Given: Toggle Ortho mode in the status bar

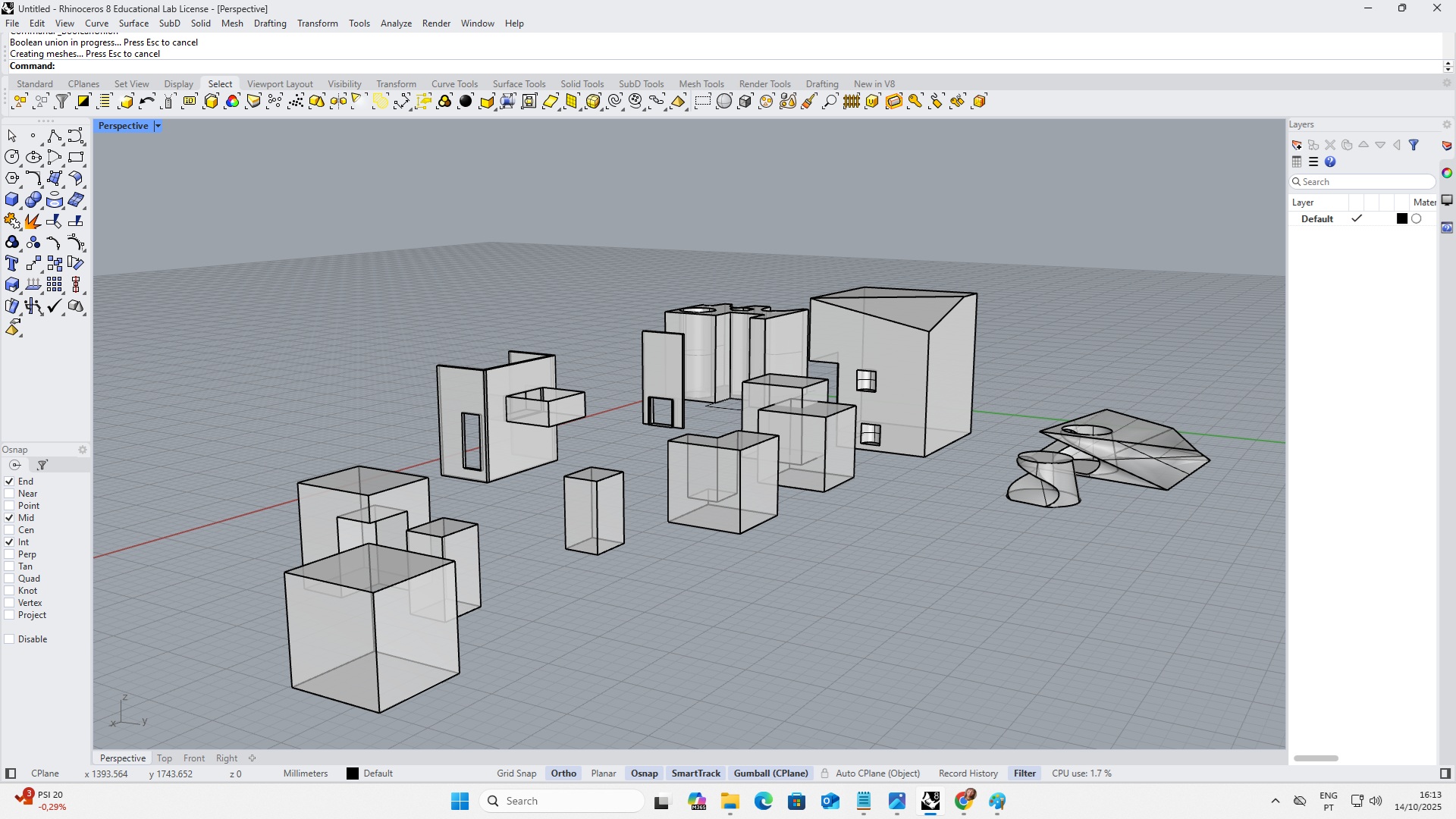Looking at the screenshot, I should click(563, 773).
